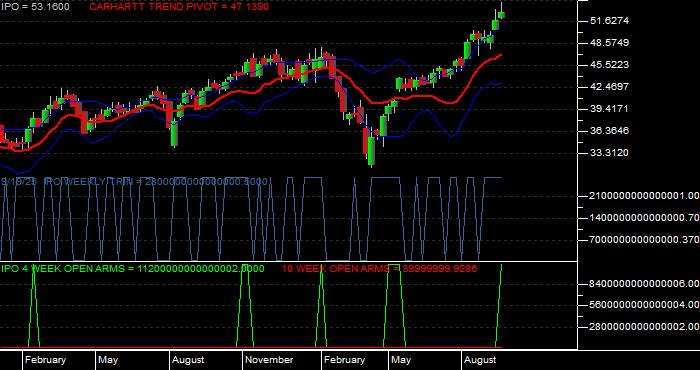Select the CARHARTT TREND PIVOT = 47.1390 label
This screenshot has width=700, height=370.
(179, 7)
